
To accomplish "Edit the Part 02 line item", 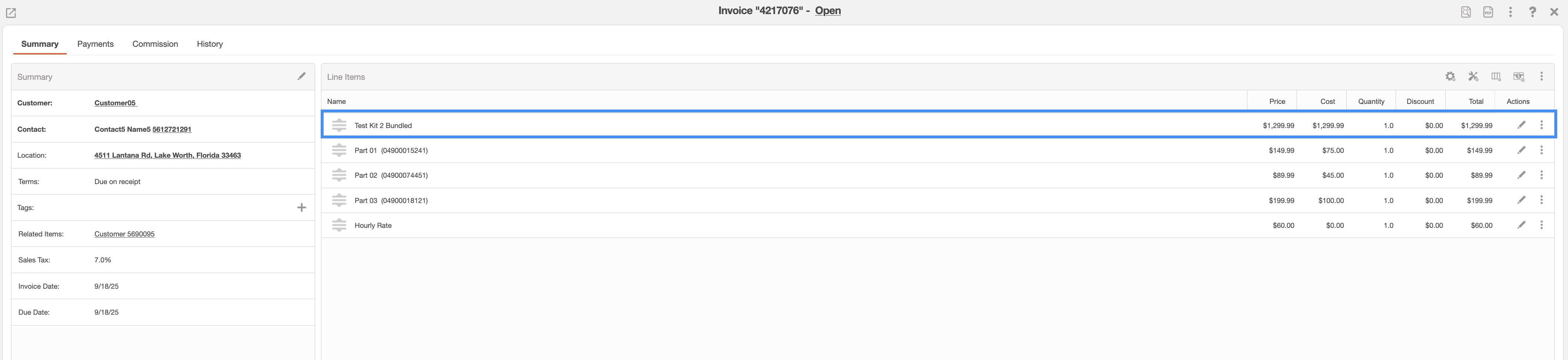I will (1521, 176).
